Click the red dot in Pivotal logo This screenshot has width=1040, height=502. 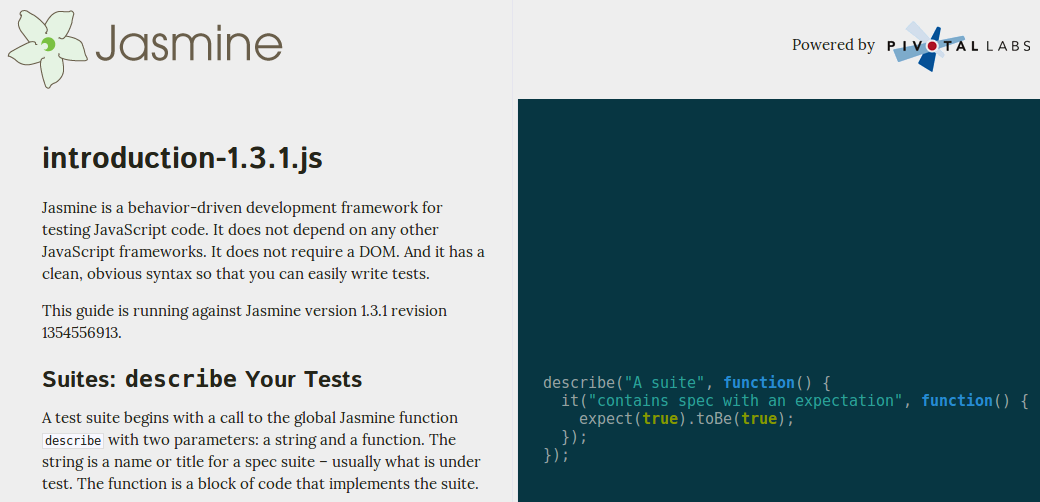[x=933, y=46]
